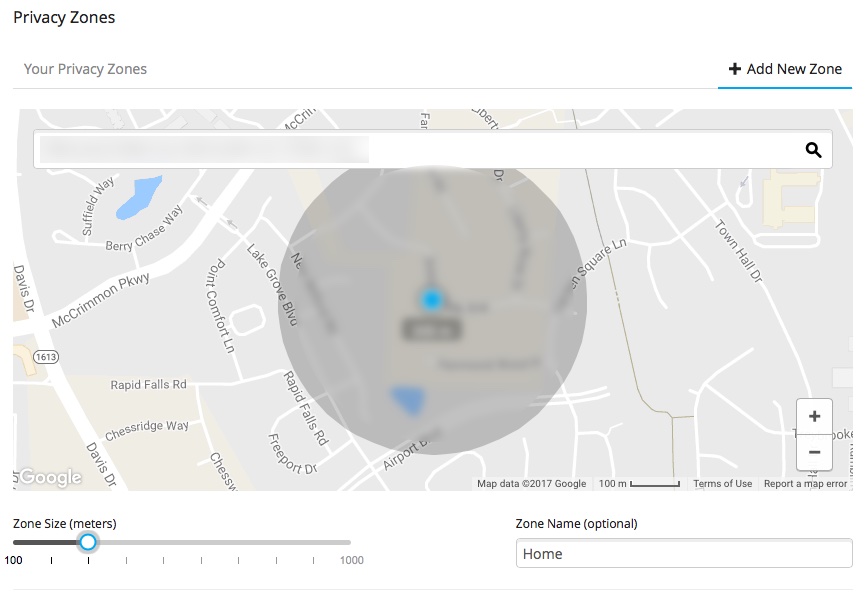The image size is (868, 592).
Task: Click the route 1613 highway shield
Action: tap(45, 357)
